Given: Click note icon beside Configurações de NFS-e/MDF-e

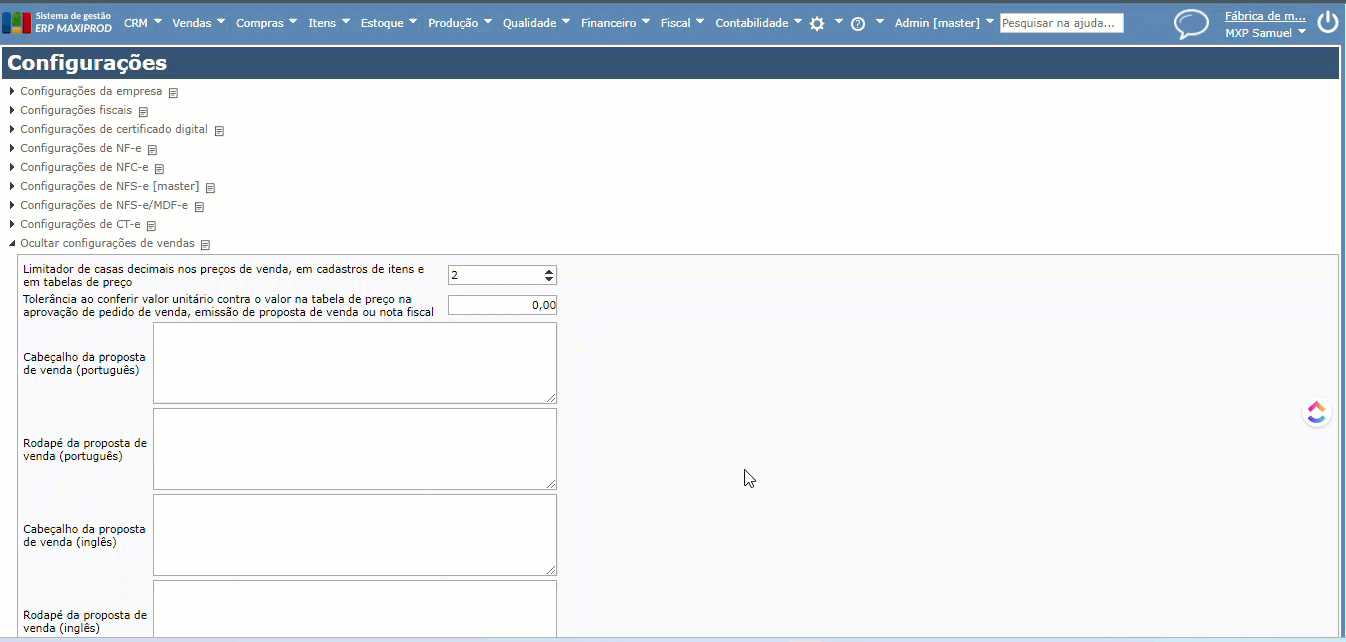Looking at the screenshot, I should coord(199,206).
